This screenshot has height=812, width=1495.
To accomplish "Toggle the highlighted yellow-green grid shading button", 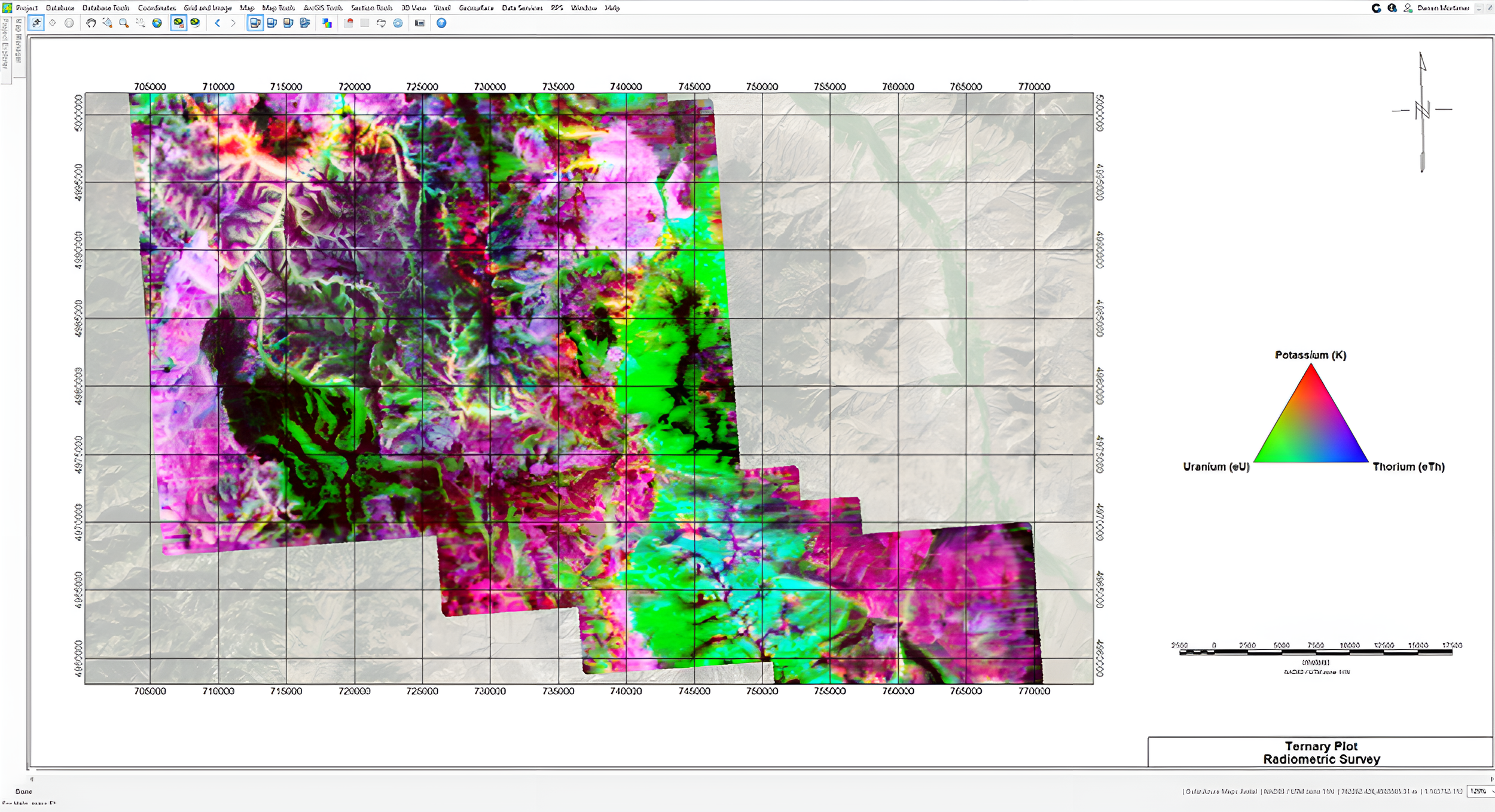I will 178,23.
